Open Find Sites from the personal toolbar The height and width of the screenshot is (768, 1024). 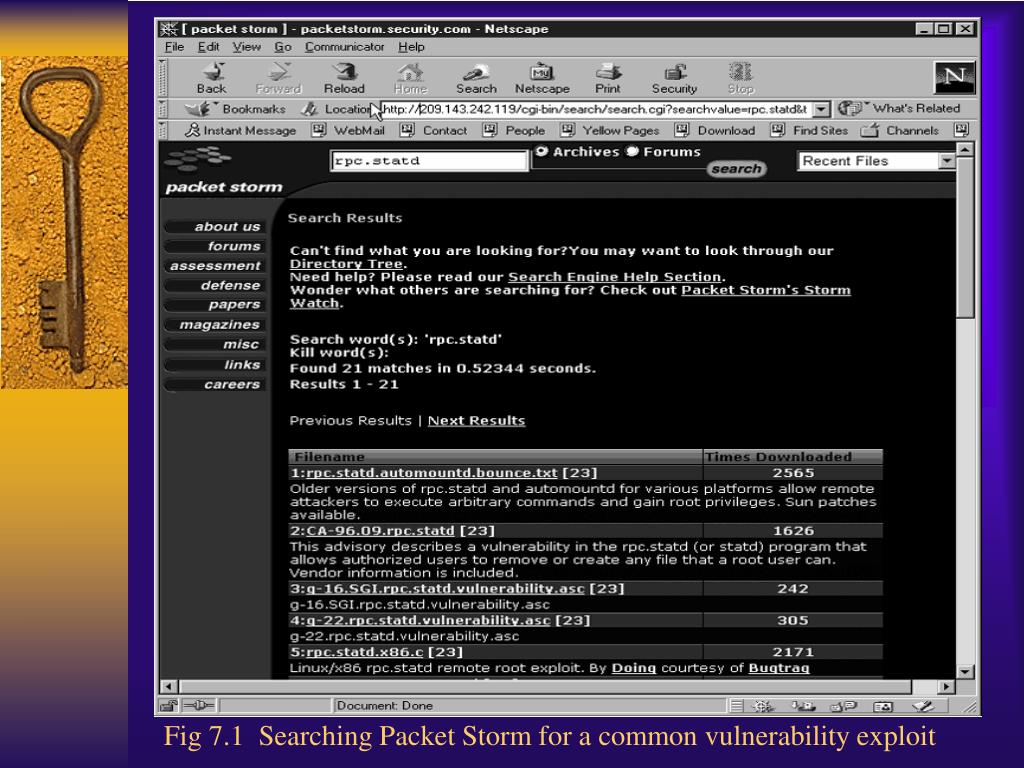click(809, 131)
